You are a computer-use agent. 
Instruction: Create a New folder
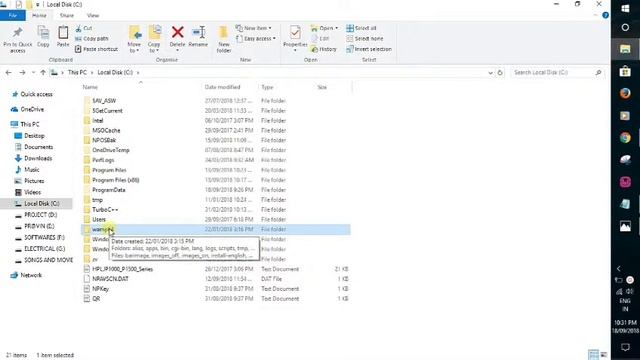coord(224,40)
